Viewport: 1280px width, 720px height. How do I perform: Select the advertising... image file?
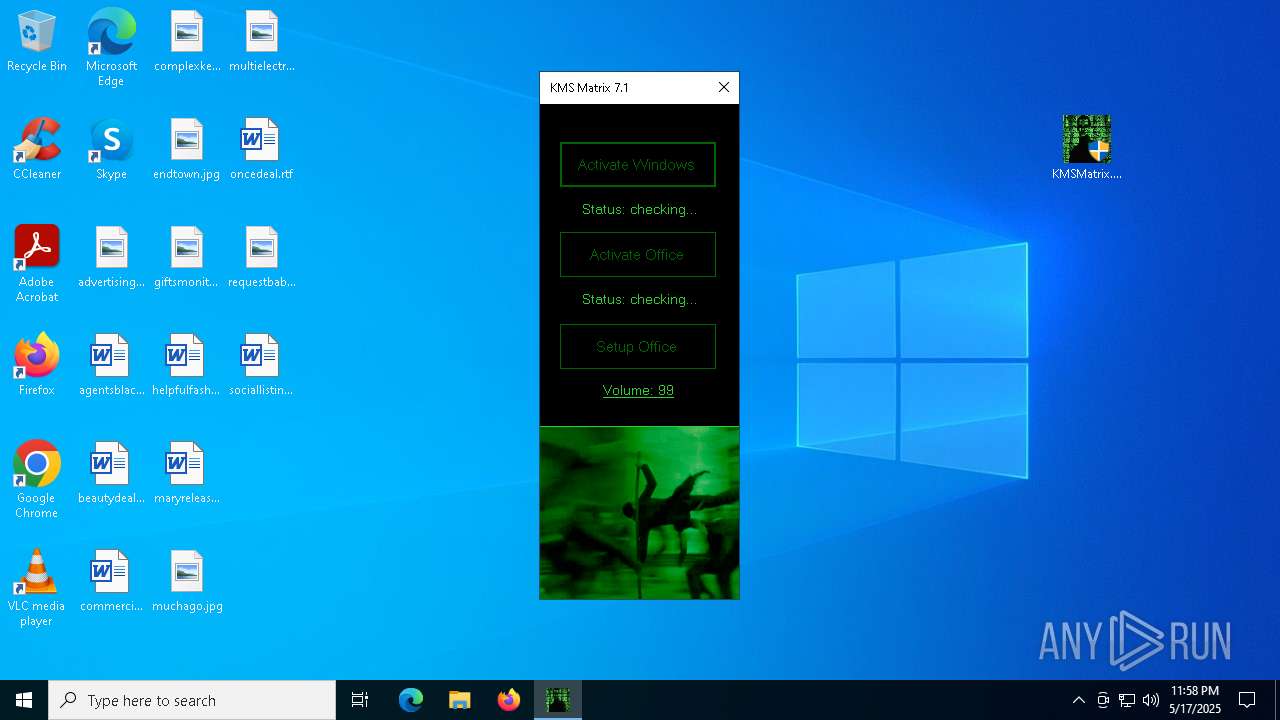tap(111, 258)
